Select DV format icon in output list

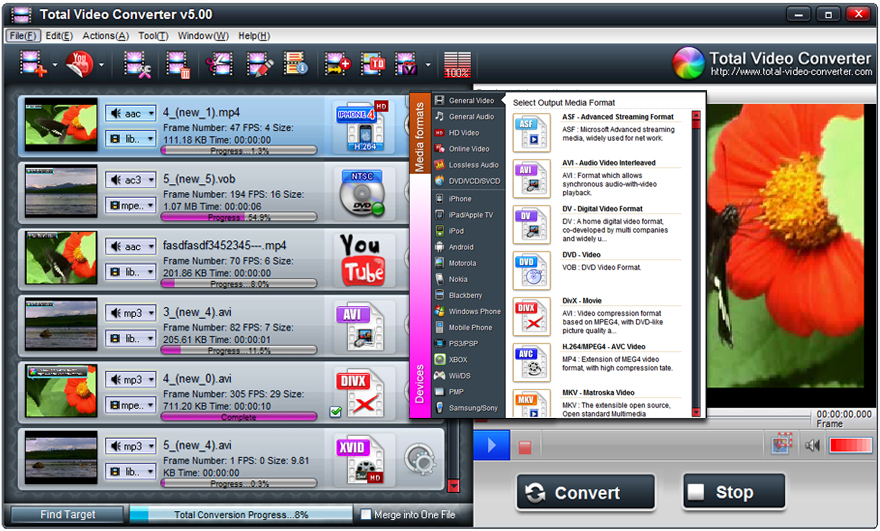point(531,225)
